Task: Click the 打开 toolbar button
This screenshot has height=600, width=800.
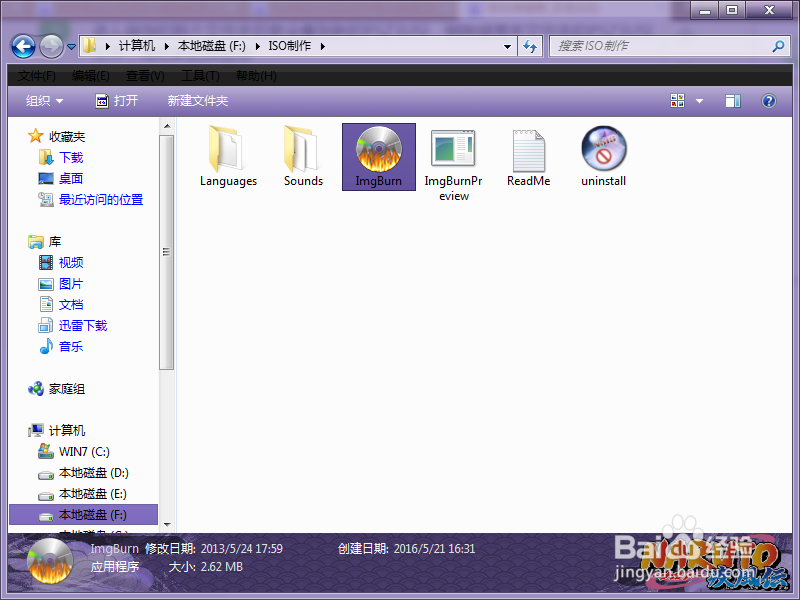Action: 118,100
